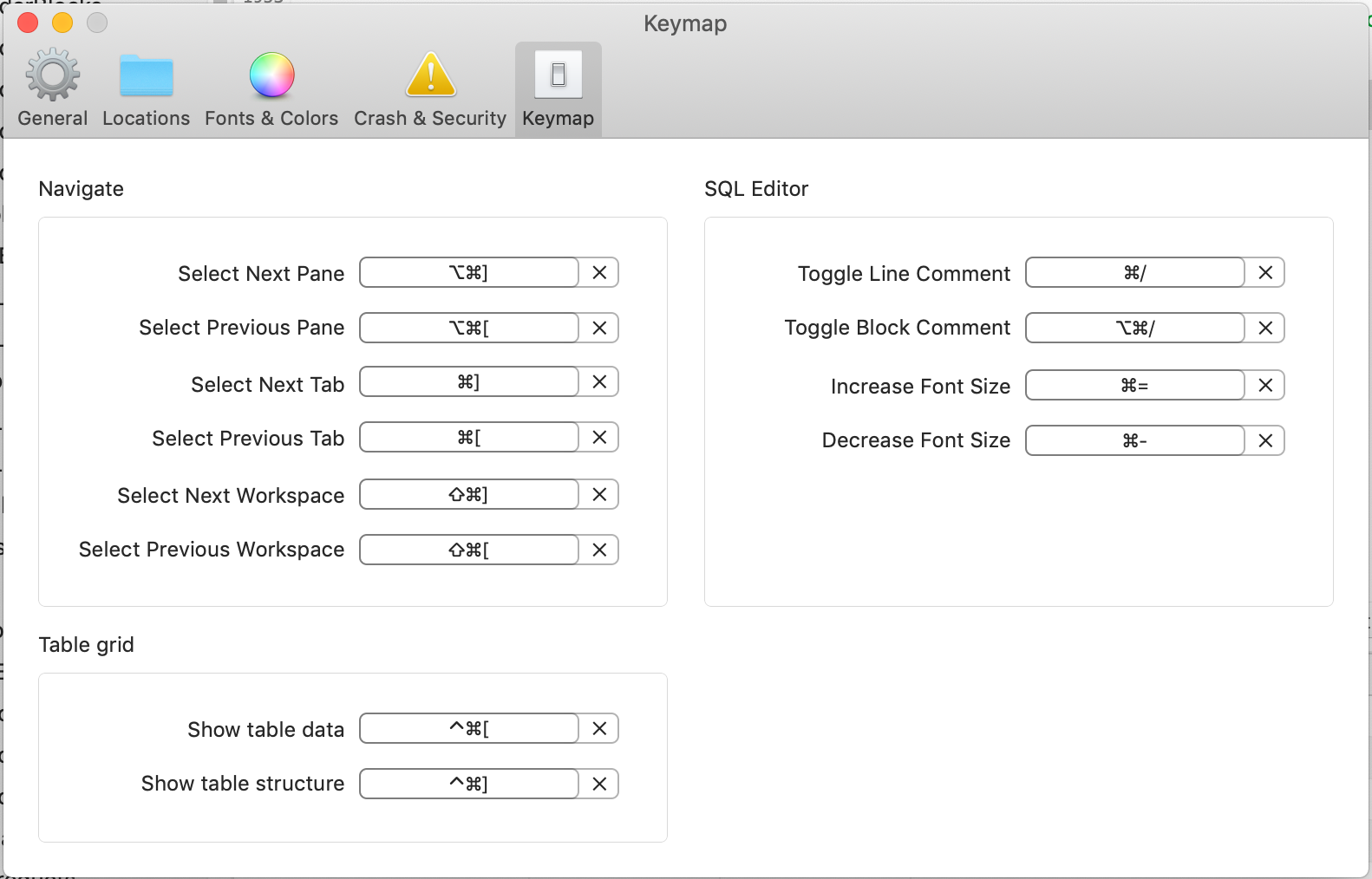1372x879 pixels.
Task: Click the 'Keymap' window title text
Action: point(685,23)
